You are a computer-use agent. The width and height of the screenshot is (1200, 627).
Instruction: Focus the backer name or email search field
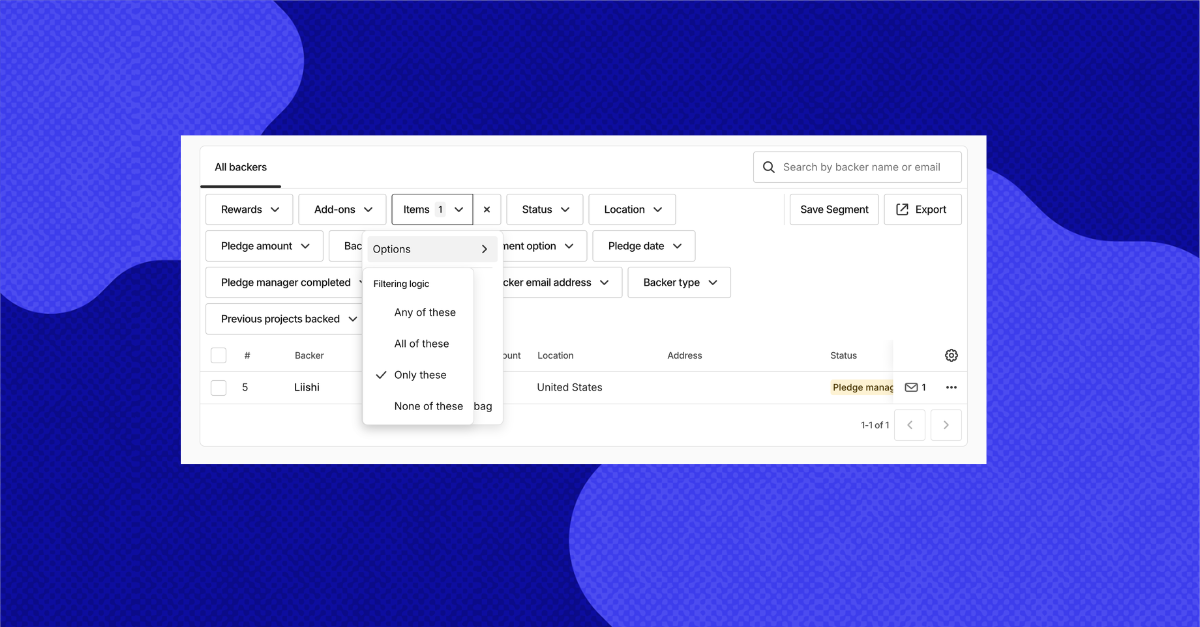point(857,167)
